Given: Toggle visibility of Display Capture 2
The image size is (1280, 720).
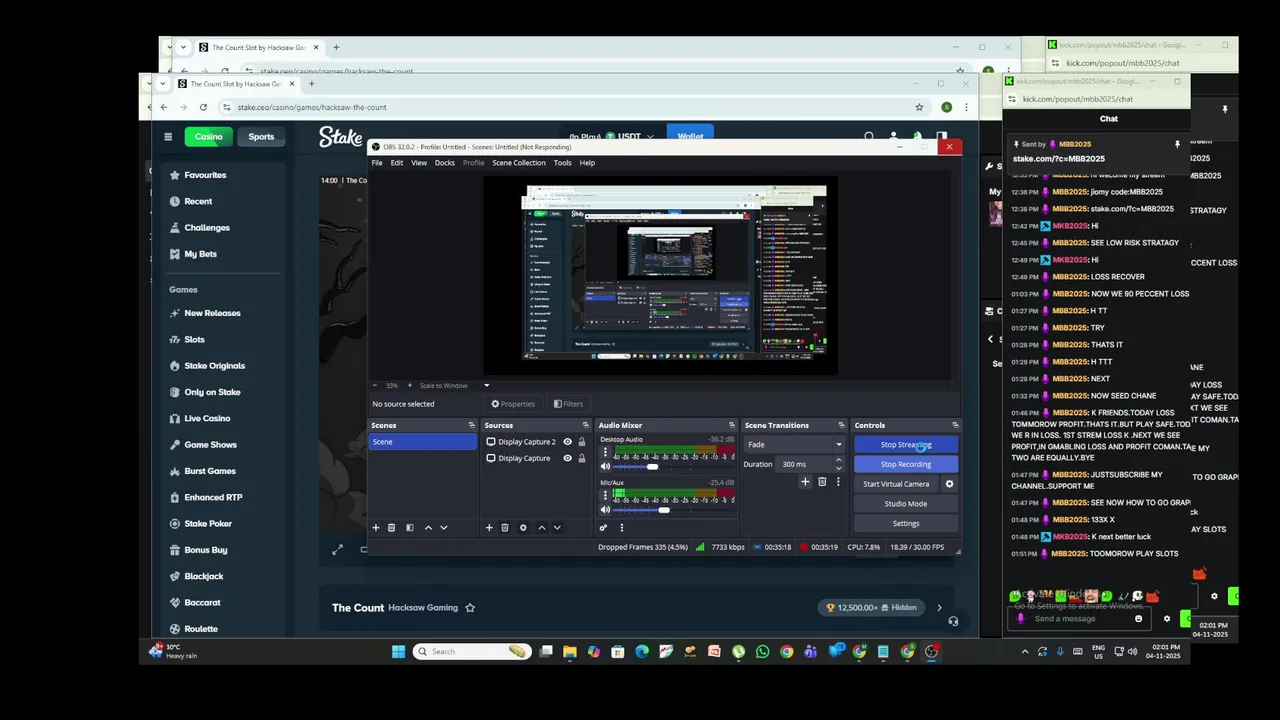Looking at the screenshot, I should click(567, 442).
